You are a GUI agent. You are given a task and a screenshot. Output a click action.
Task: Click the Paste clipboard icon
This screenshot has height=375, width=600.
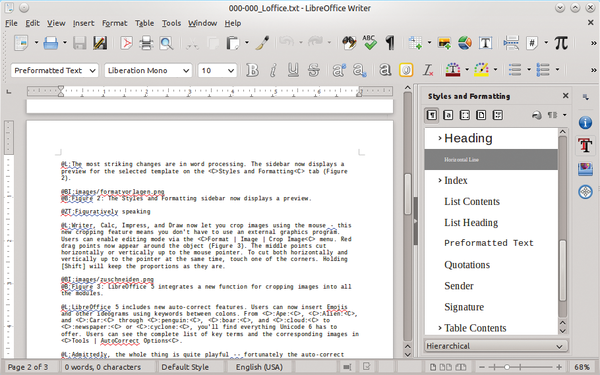point(232,43)
